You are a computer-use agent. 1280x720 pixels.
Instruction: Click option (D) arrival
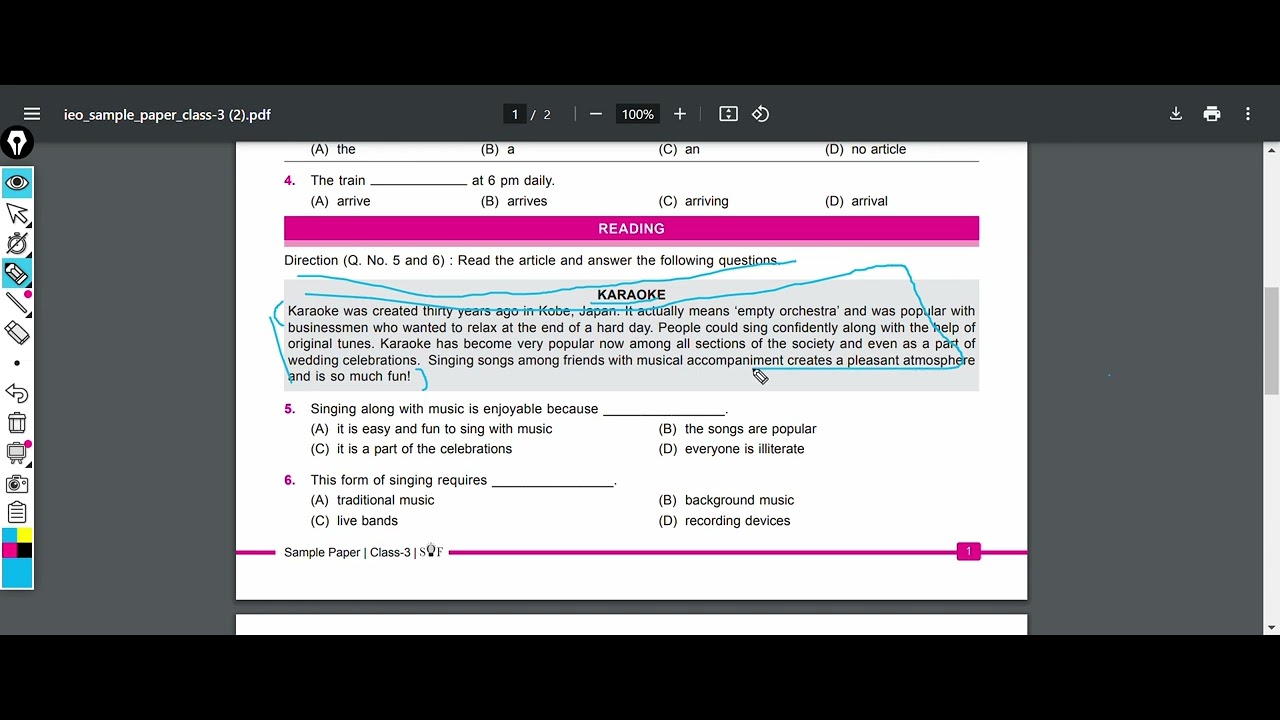point(856,201)
